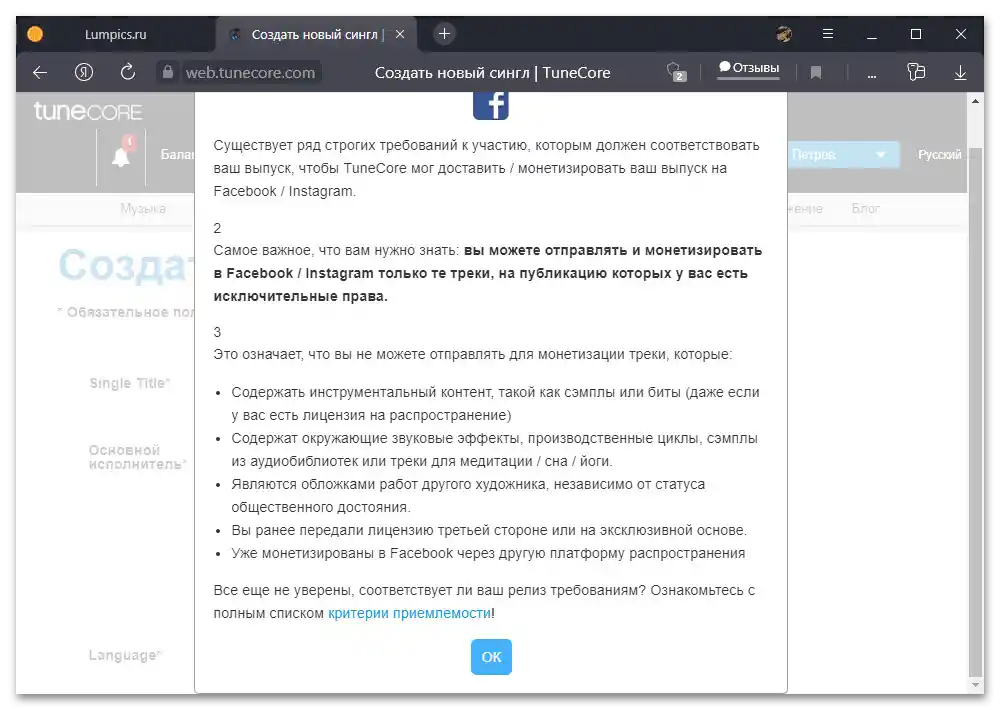Close the Создать новый сингл tab
The height and width of the screenshot is (710, 1000).
(x=400, y=34)
